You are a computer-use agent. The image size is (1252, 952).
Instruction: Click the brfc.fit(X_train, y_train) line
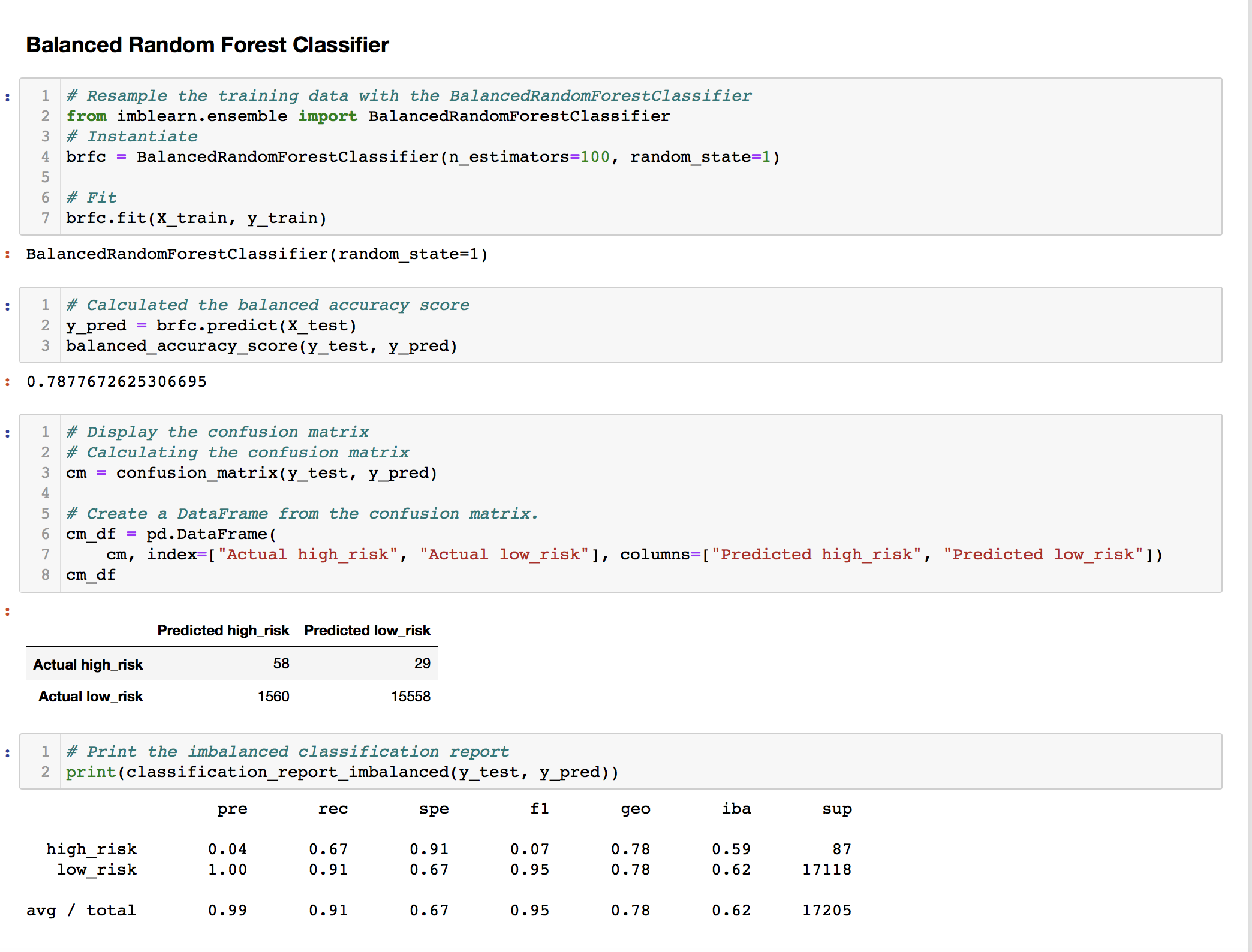pos(196,218)
